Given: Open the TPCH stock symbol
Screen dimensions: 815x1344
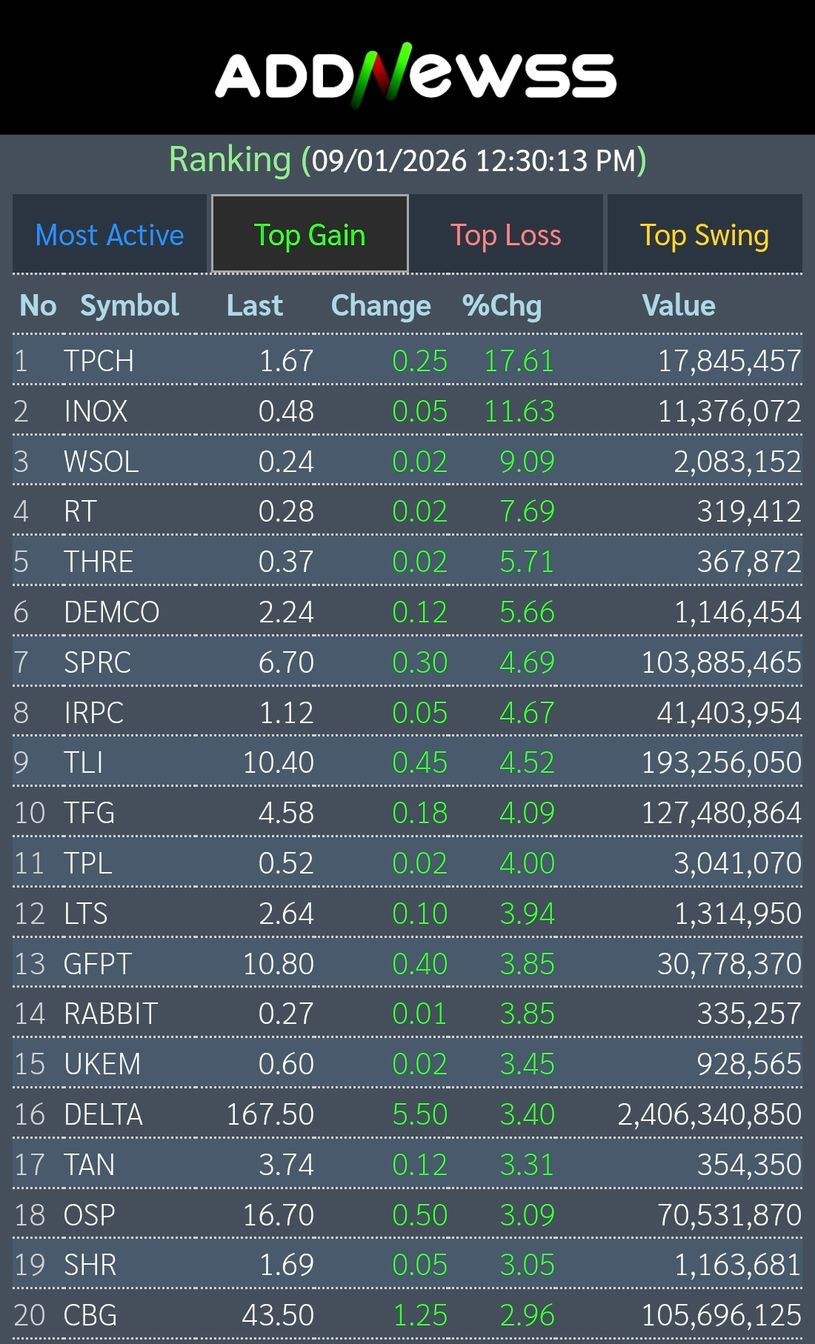Looking at the screenshot, I should 98,361.
